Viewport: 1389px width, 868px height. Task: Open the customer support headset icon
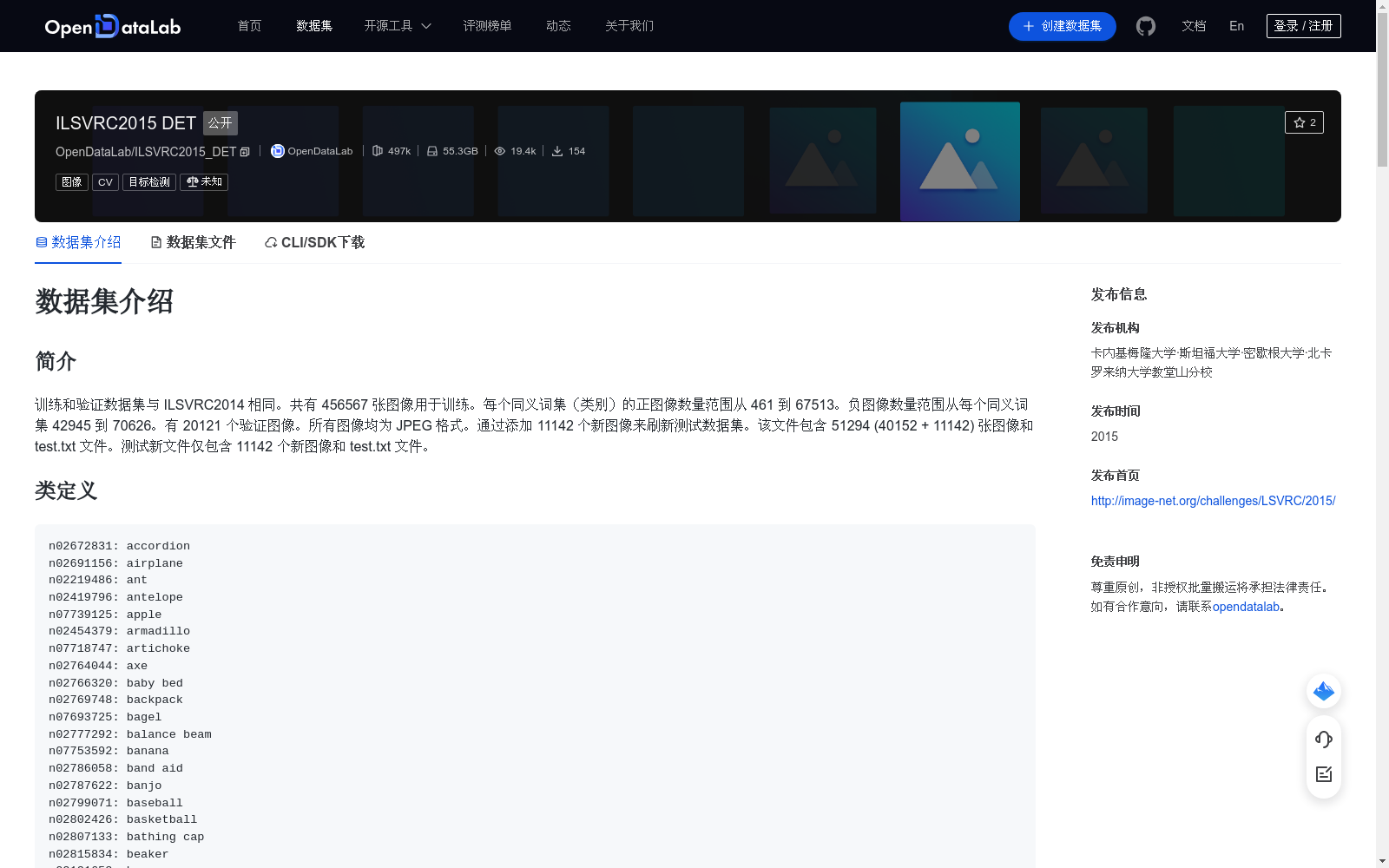point(1324,740)
